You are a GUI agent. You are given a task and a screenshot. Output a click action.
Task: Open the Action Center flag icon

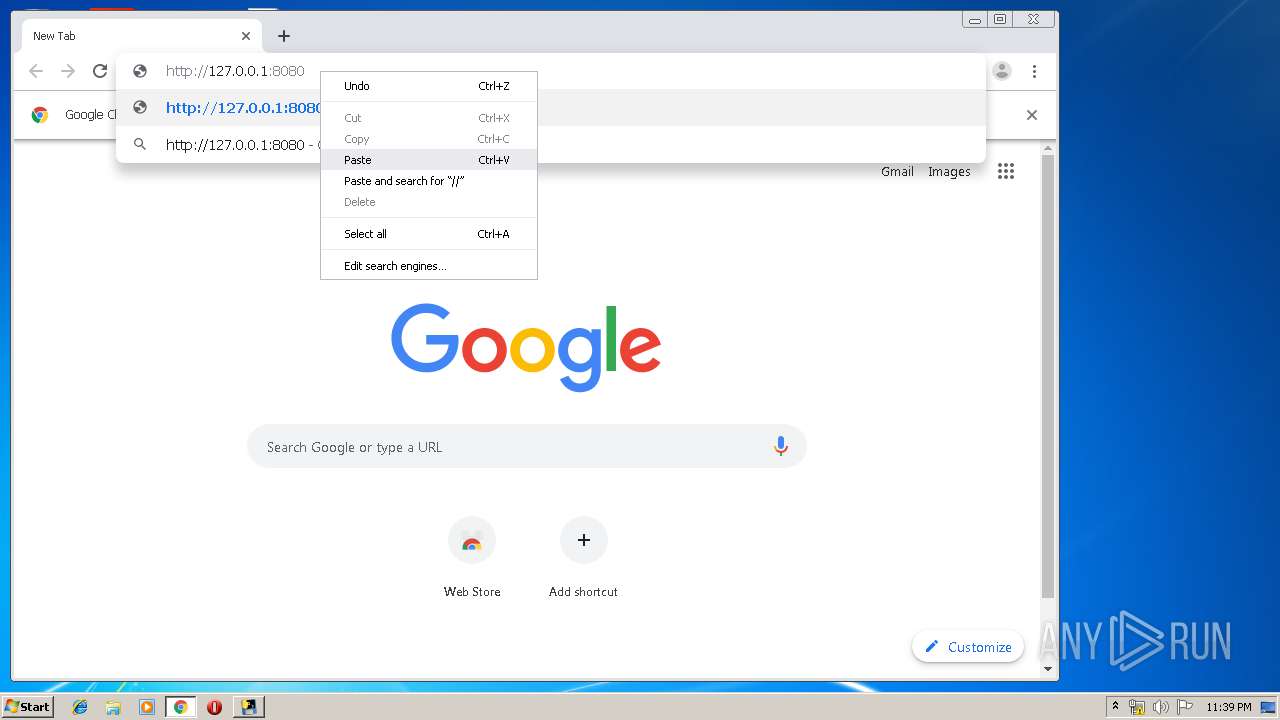[x=1185, y=707]
